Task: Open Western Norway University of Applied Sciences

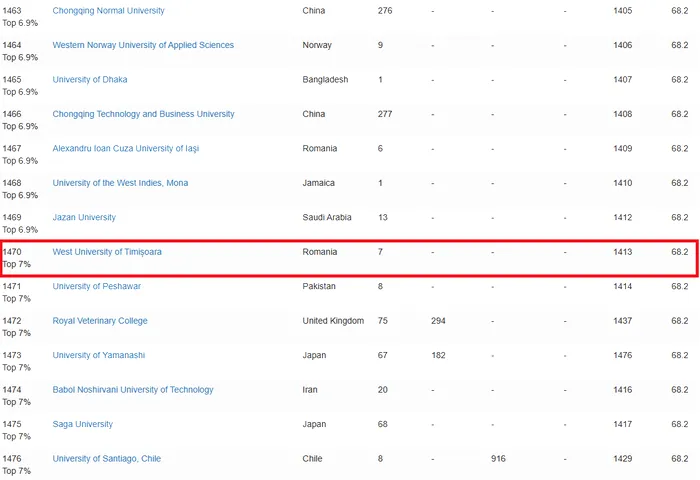Action: click(143, 45)
